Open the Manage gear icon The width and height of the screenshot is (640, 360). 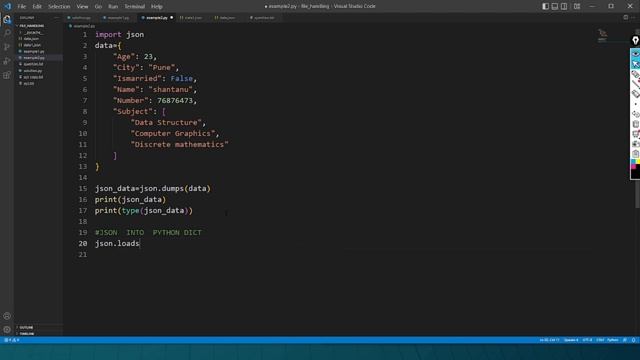click(x=7, y=329)
